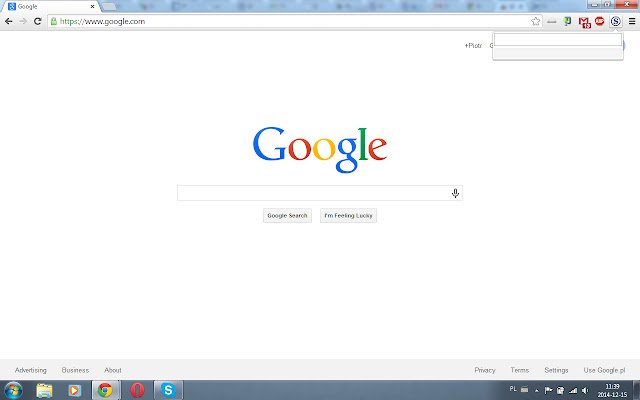
Task: Open the Business footer link
Action: tap(75, 370)
